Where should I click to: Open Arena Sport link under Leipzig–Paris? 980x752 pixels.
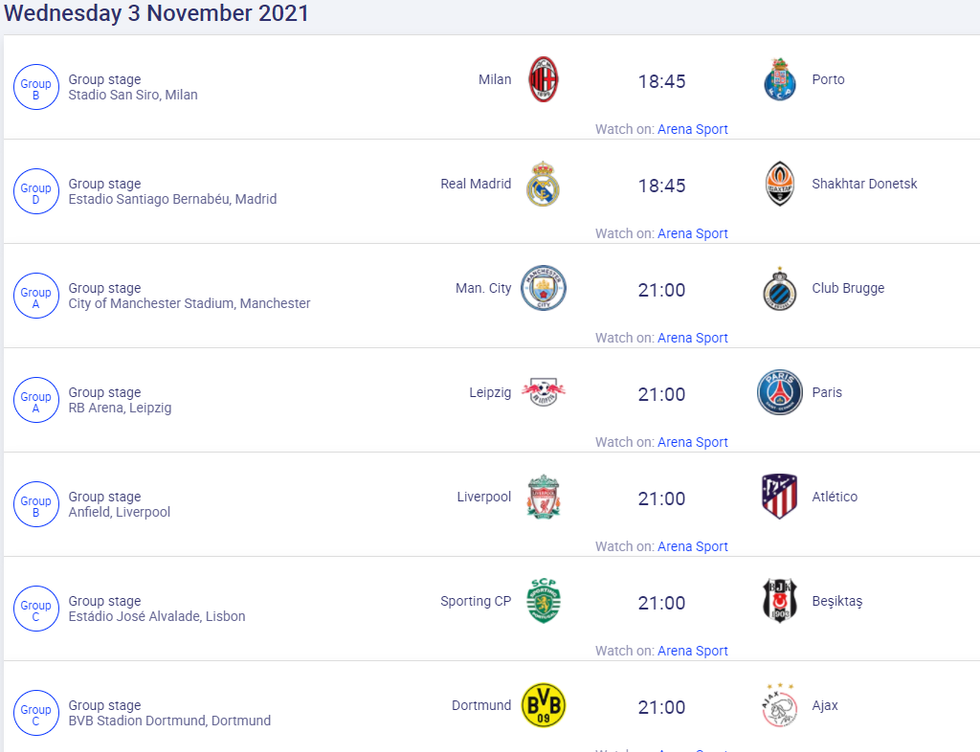(x=692, y=442)
